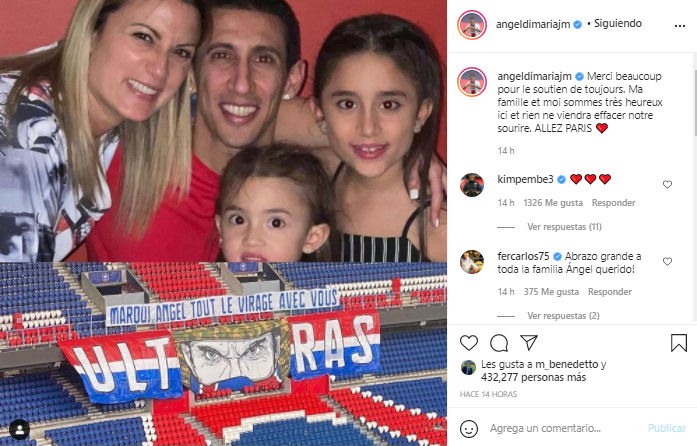Screen dimensions: 697x446
Task: Reply to kimpembe3 with Responder
Action: (613, 203)
